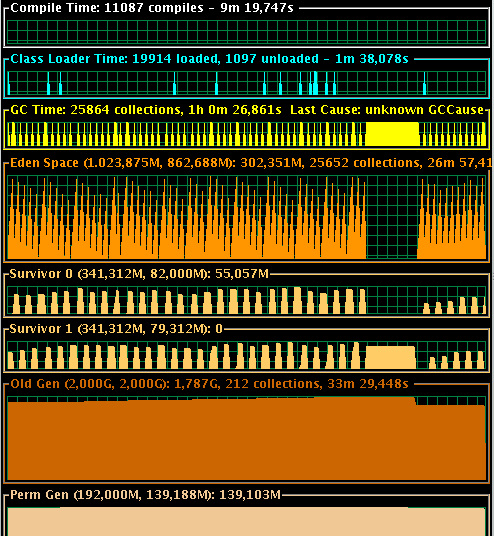Click the GC Time title text
Viewport: 494px width, 536px height.
click(146, 110)
